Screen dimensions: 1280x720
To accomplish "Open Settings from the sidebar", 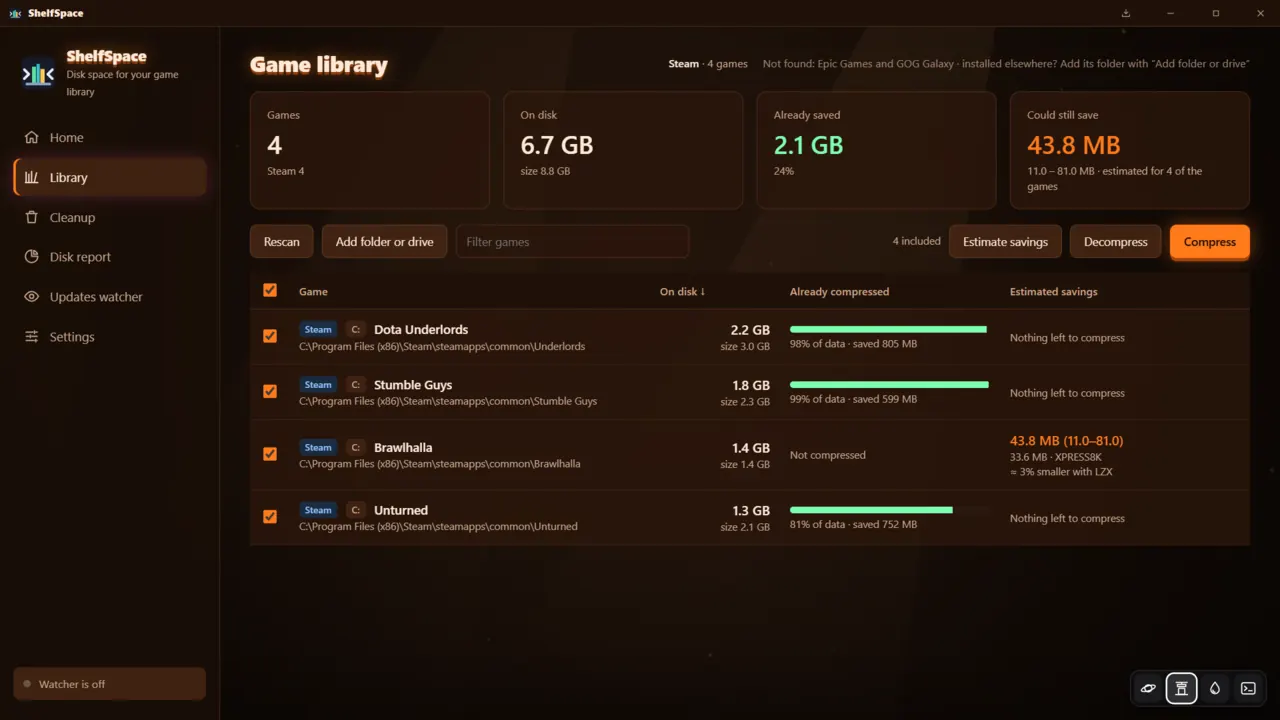I will click(x=110, y=337).
